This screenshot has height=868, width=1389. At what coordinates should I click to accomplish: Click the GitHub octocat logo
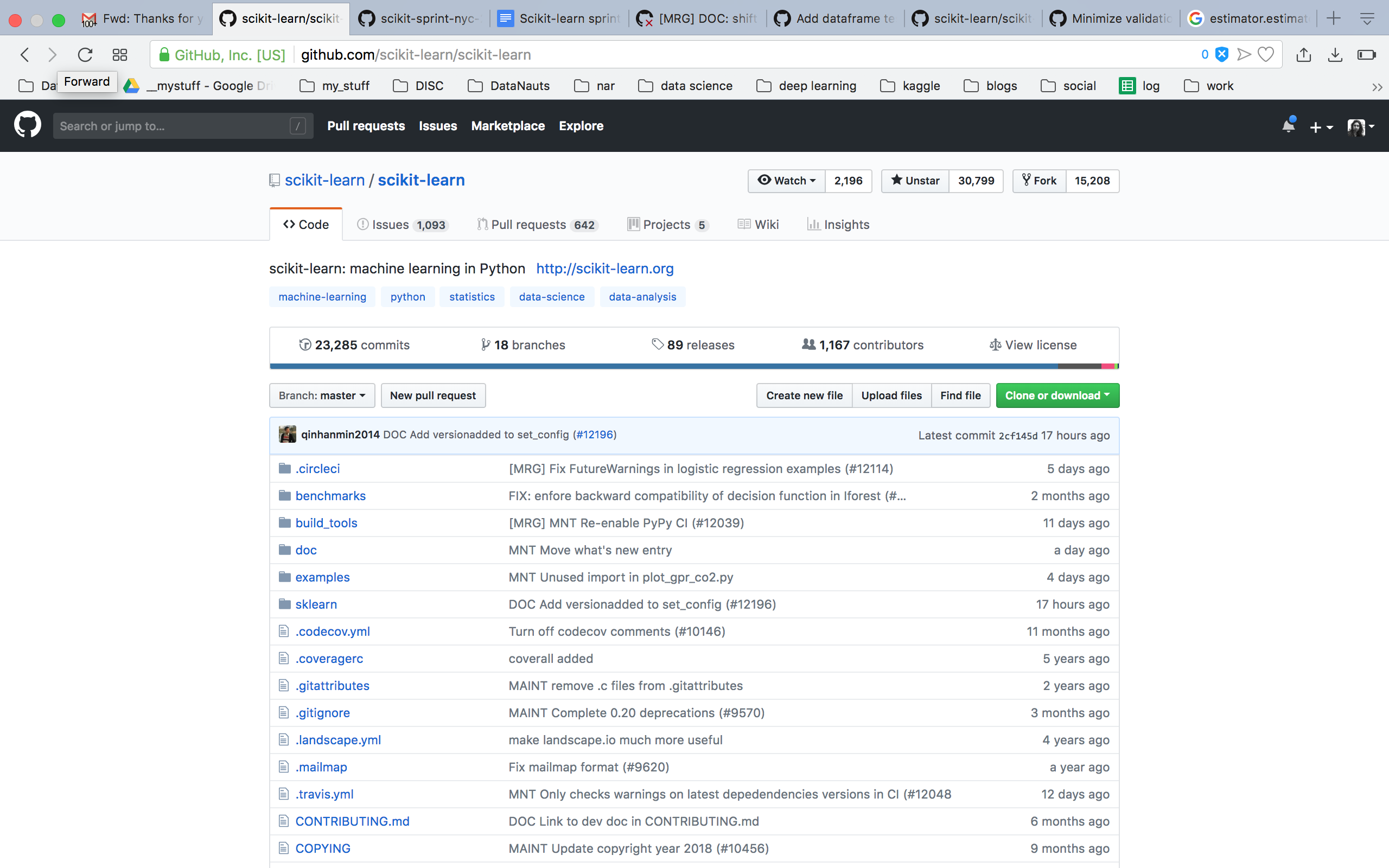(28, 125)
